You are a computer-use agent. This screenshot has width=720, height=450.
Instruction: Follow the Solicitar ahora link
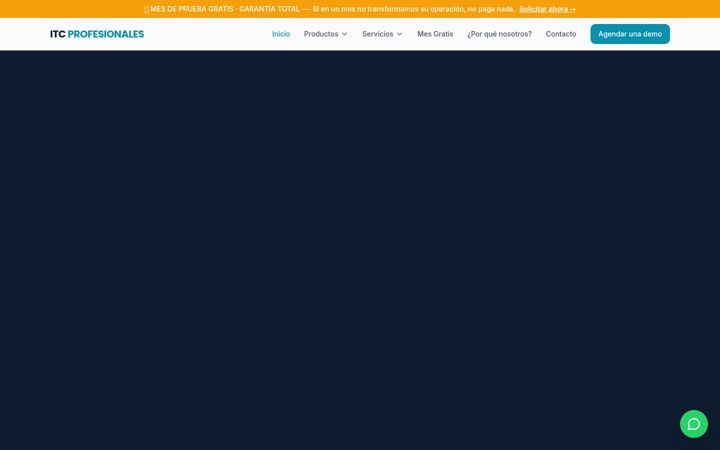(x=547, y=9)
